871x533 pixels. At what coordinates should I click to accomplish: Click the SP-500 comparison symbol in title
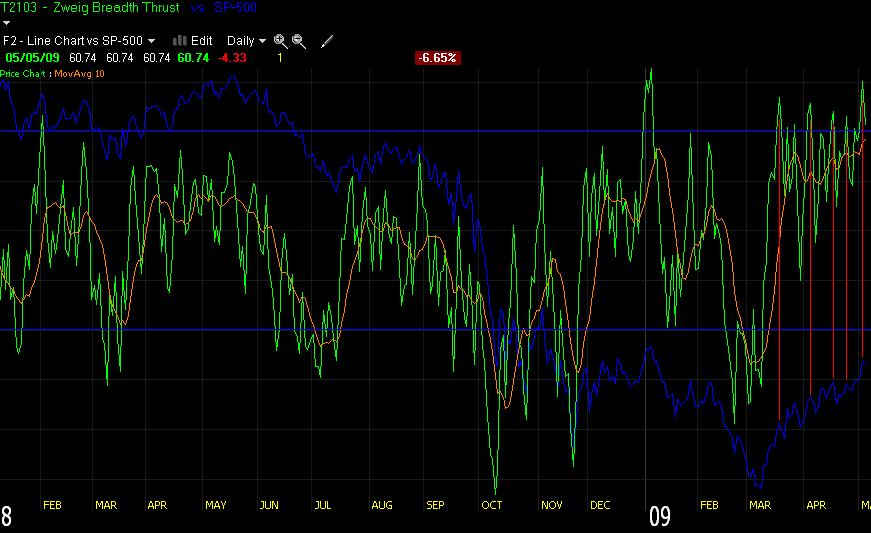(x=236, y=7)
